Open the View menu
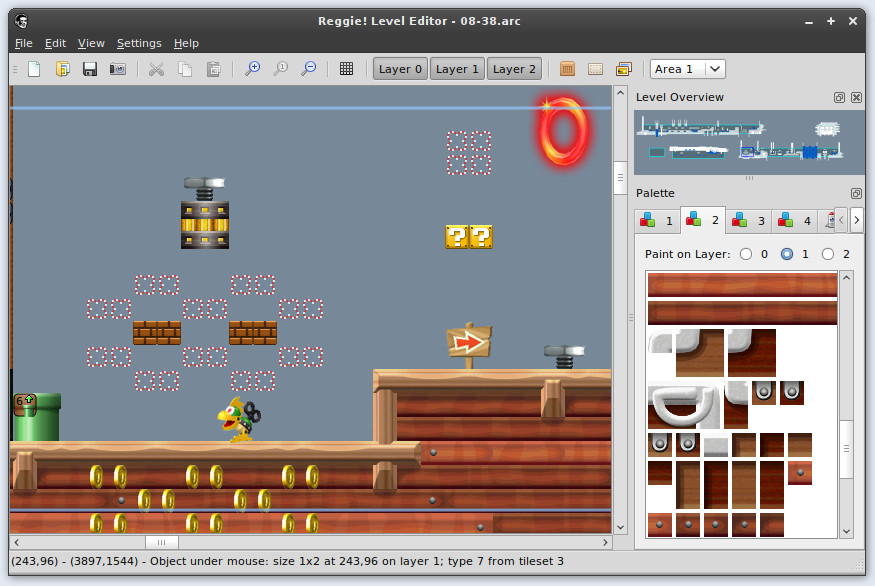 pos(91,43)
